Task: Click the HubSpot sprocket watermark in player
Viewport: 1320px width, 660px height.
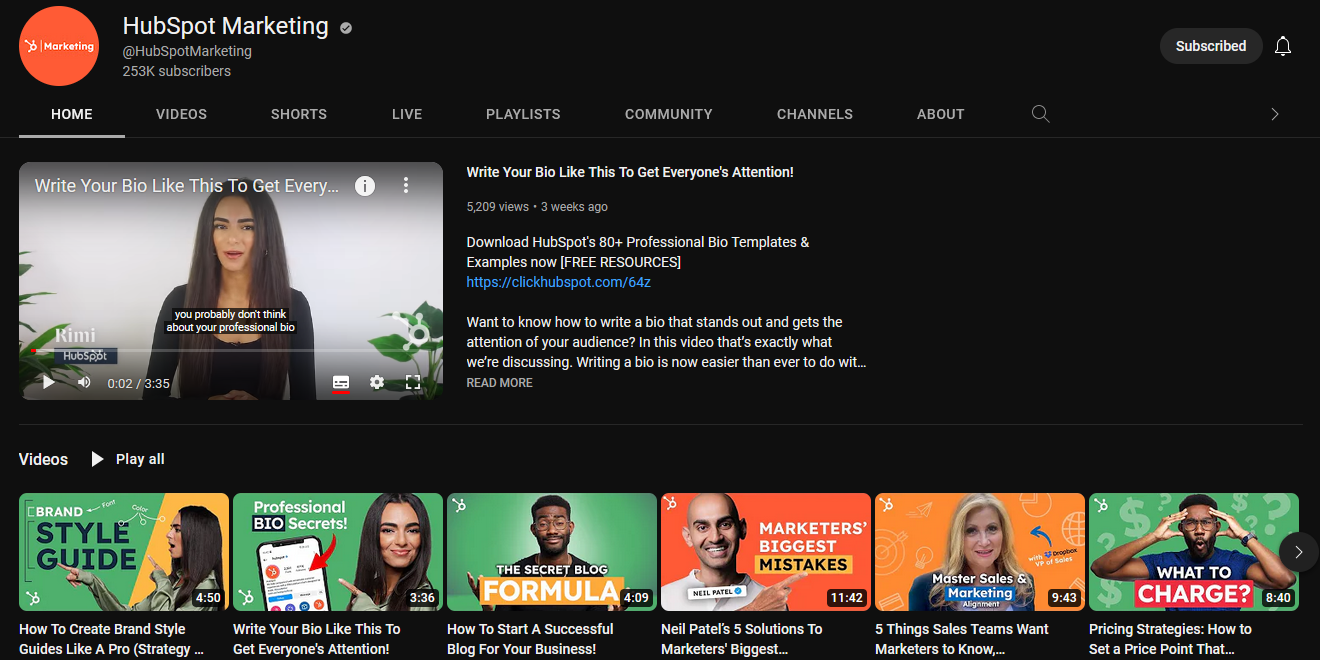Action: 412,332
